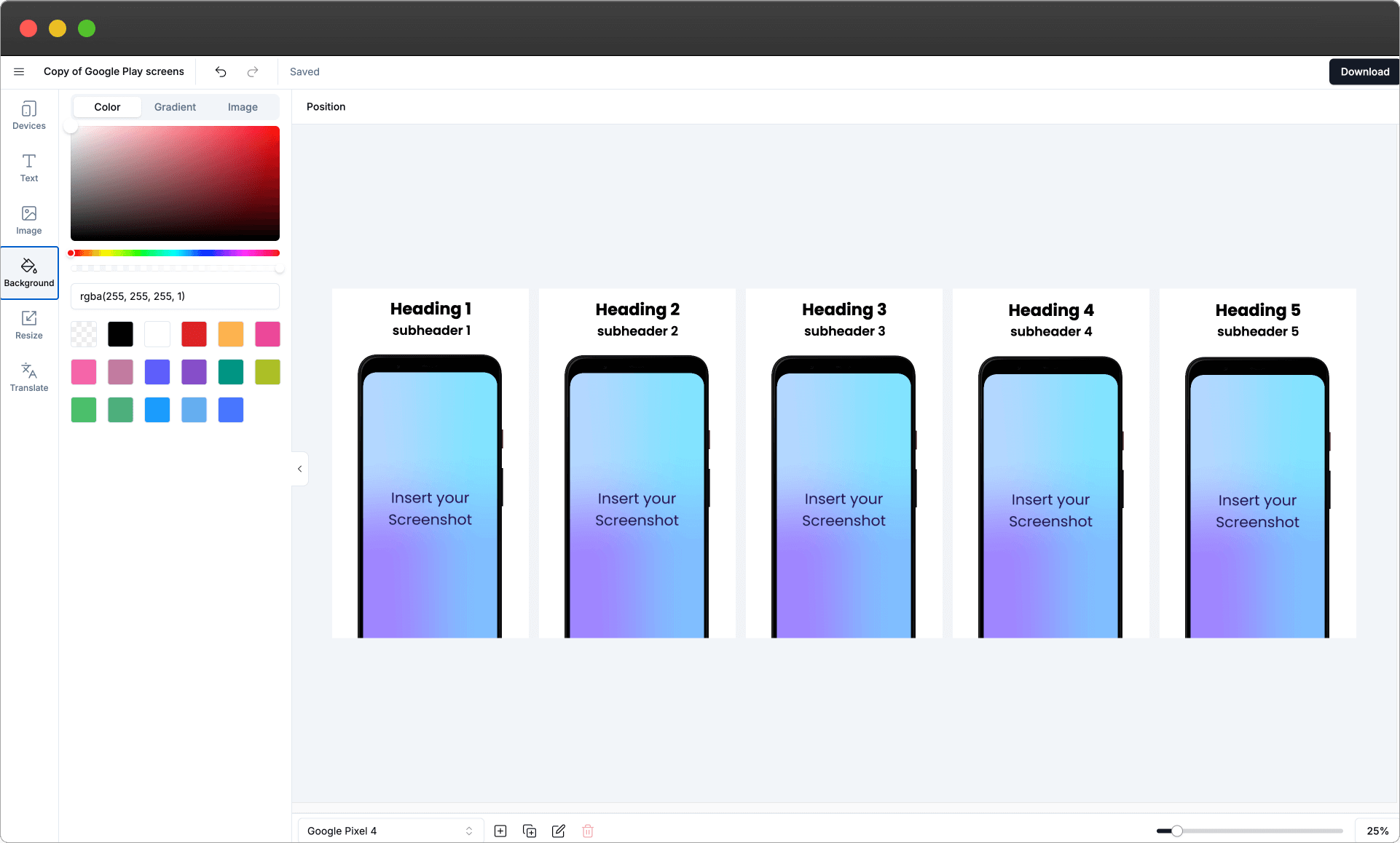Screen dimensions: 1400x843
Task: Collapse the left side panel
Action: tap(299, 469)
